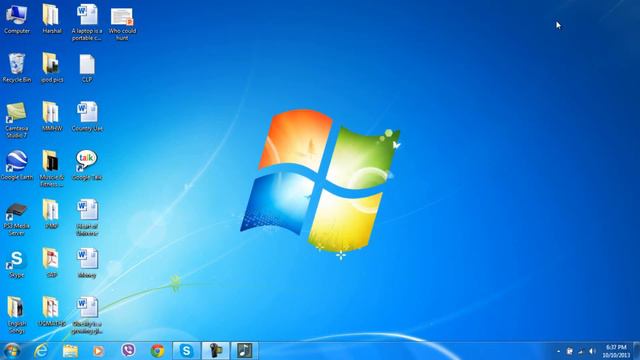The width and height of the screenshot is (640, 360).
Task: Launch Google Chrome from the taskbar
Action: click(x=158, y=351)
